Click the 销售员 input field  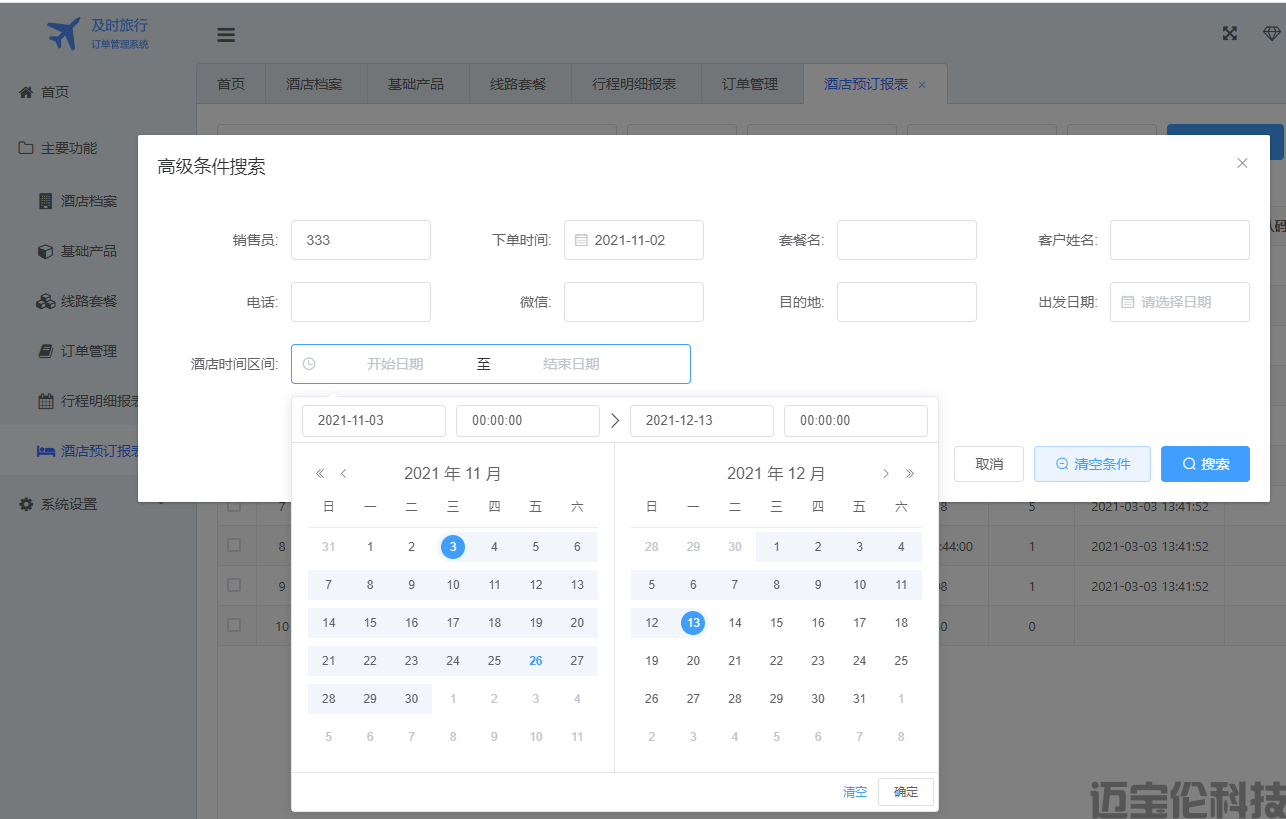361,240
